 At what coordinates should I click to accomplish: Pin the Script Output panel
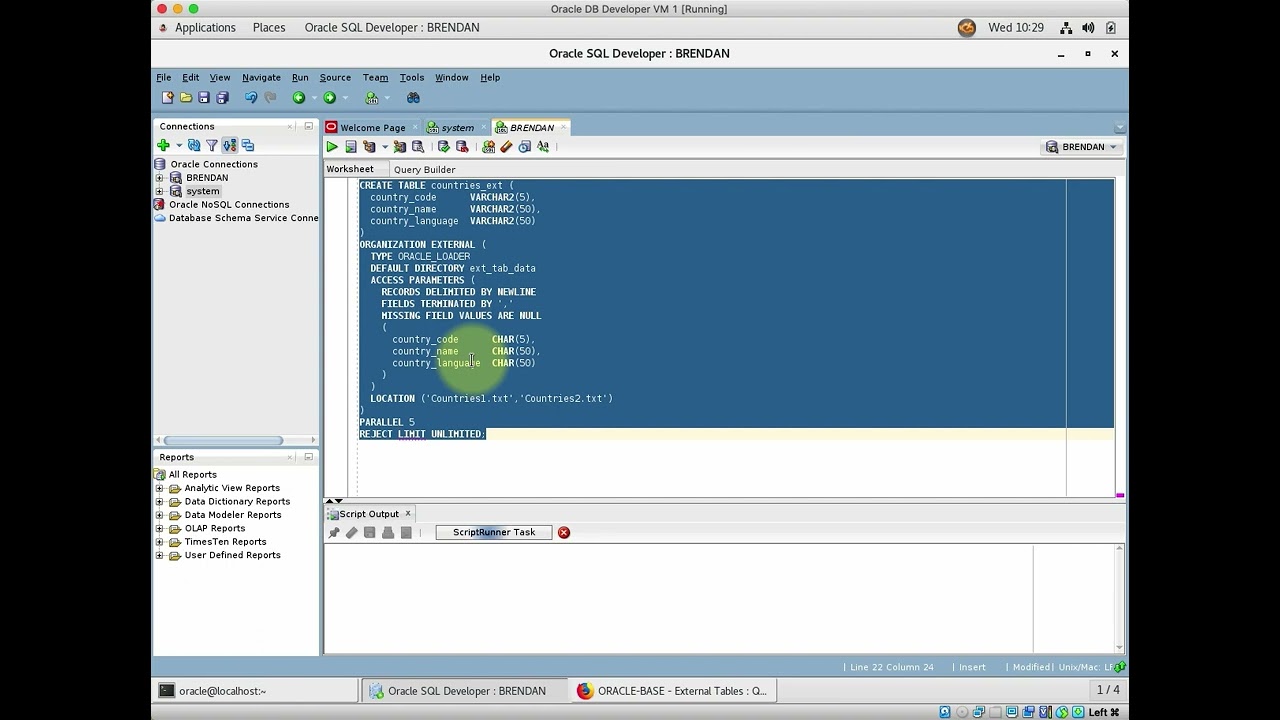tap(334, 533)
